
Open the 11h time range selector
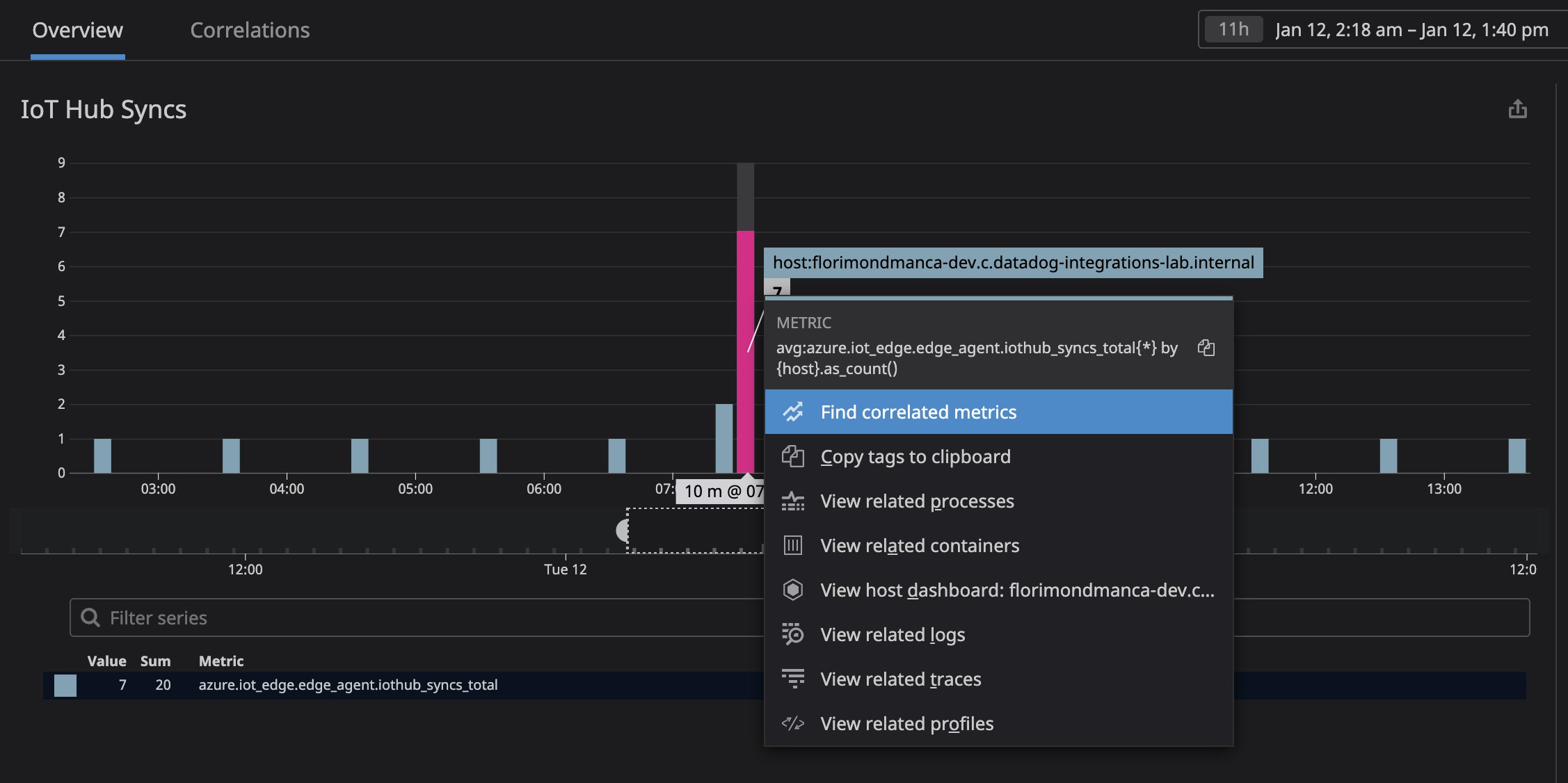pyautogui.click(x=1231, y=29)
